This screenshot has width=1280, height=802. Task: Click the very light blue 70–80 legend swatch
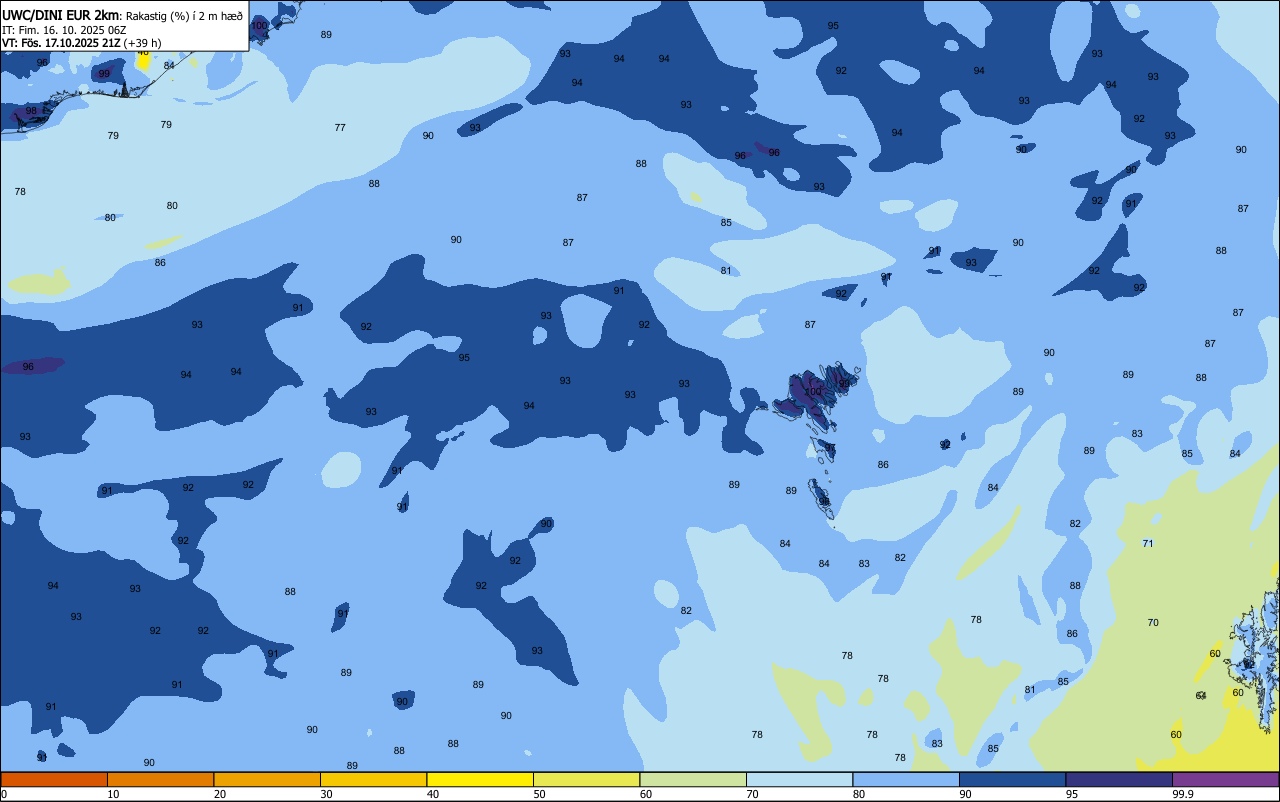[799, 779]
